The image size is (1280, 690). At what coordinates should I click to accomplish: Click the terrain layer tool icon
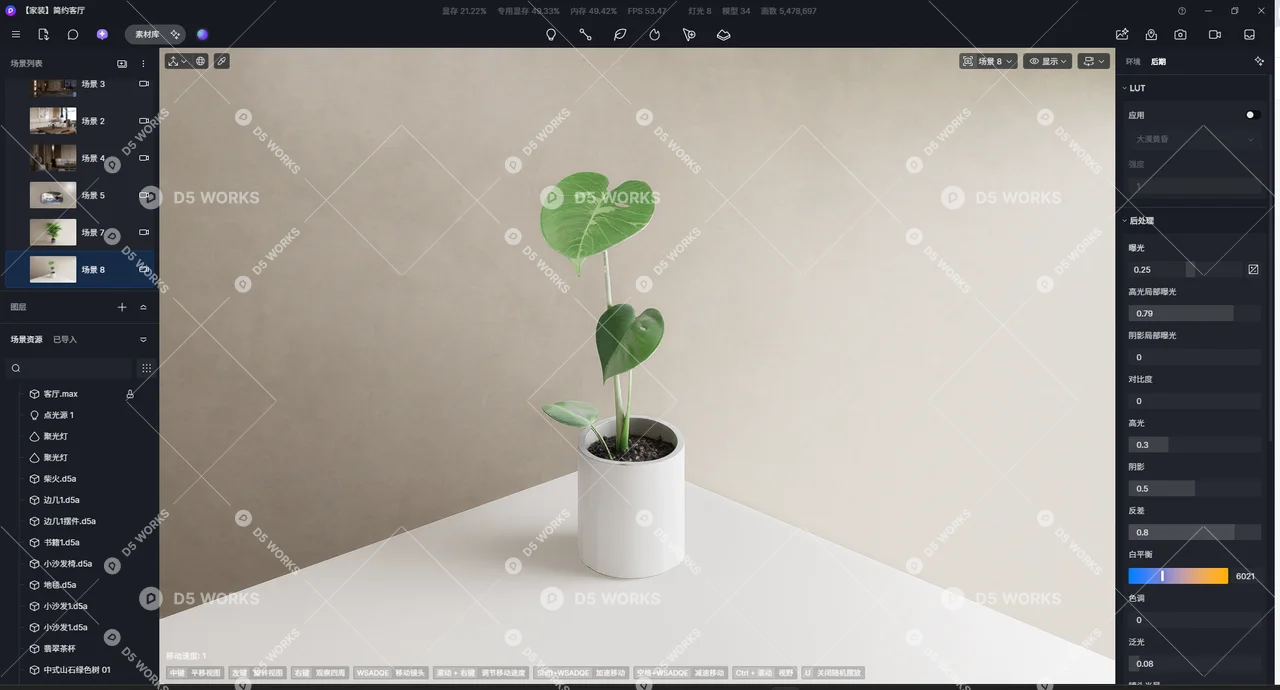pos(724,34)
